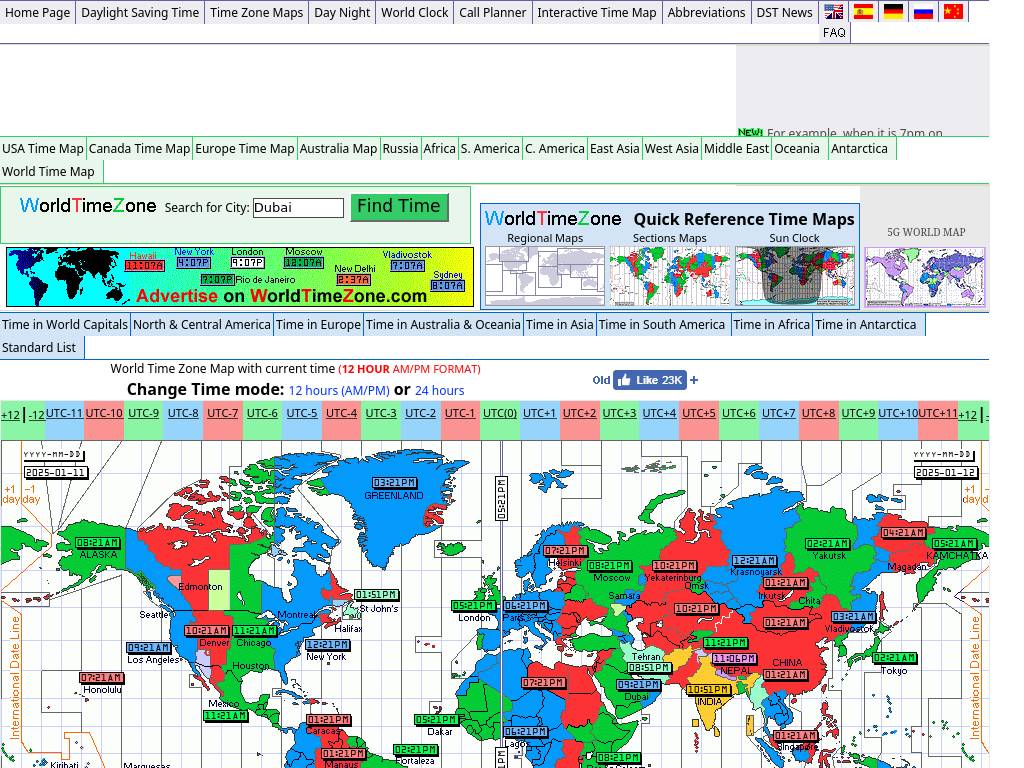1024x768 pixels.
Task: Switch to 12 hours (AM/PM) mode
Action: pos(339,391)
